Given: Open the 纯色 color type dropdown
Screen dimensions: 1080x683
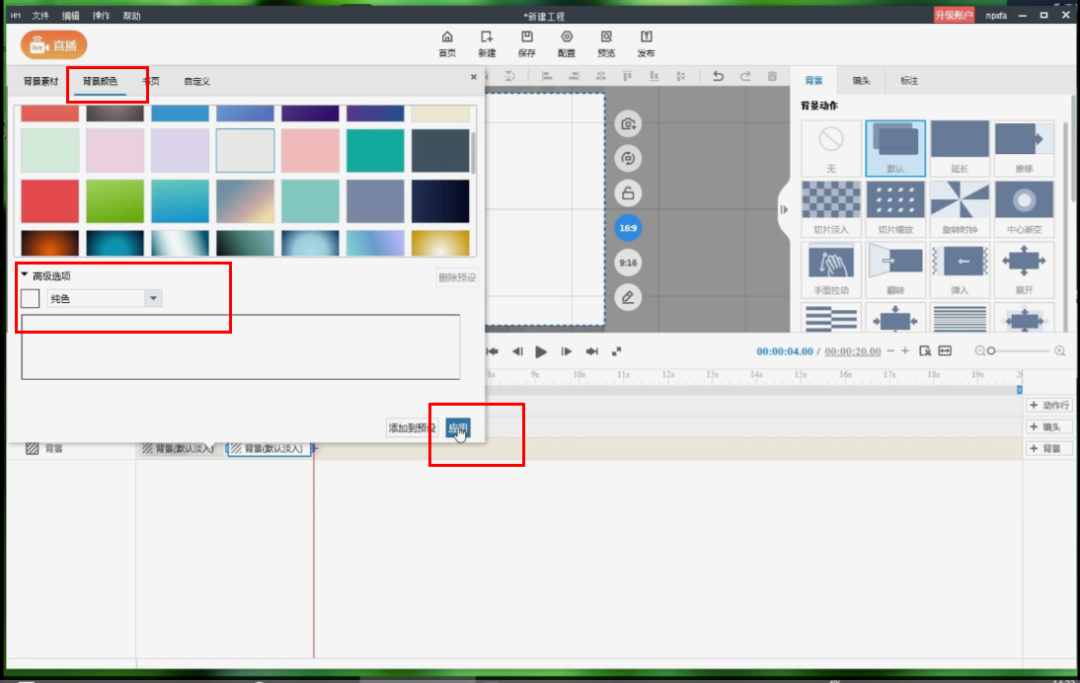Looking at the screenshot, I should (x=153, y=298).
